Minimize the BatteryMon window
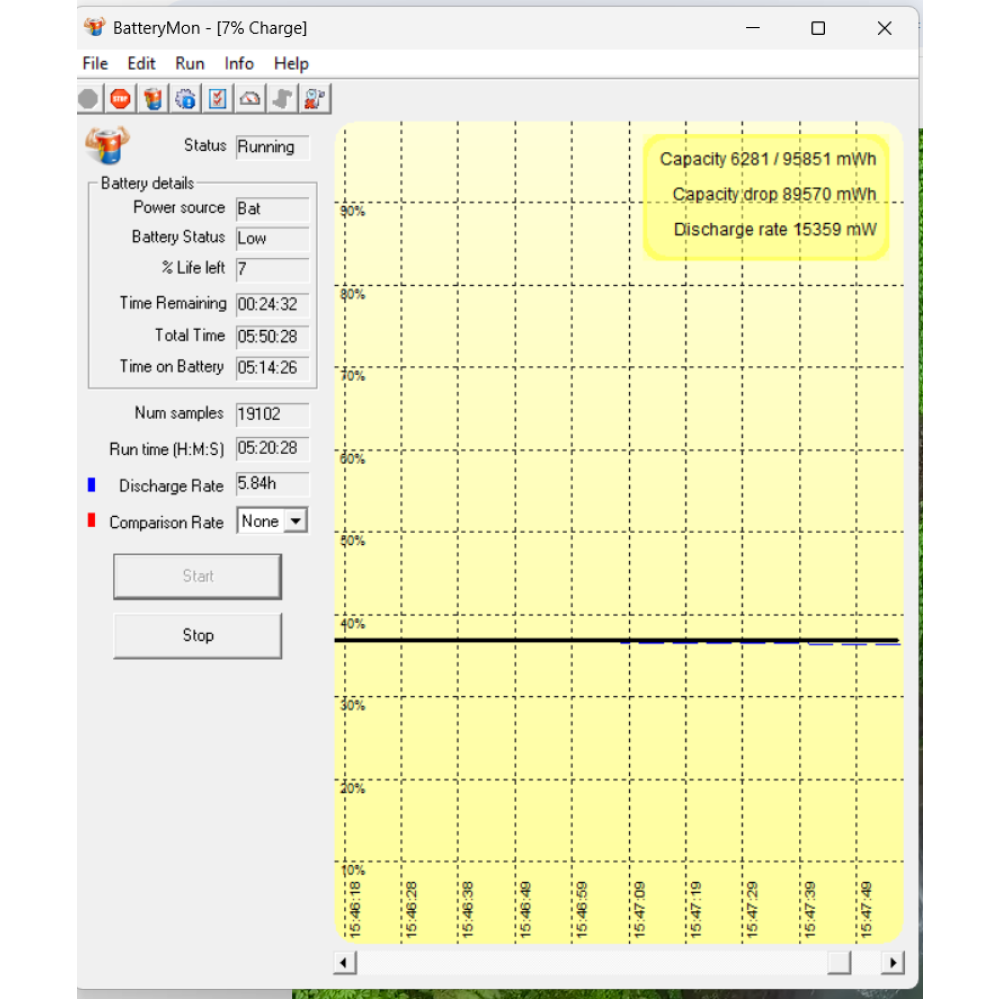Image resolution: width=1000 pixels, height=1000 pixels. coord(753,28)
